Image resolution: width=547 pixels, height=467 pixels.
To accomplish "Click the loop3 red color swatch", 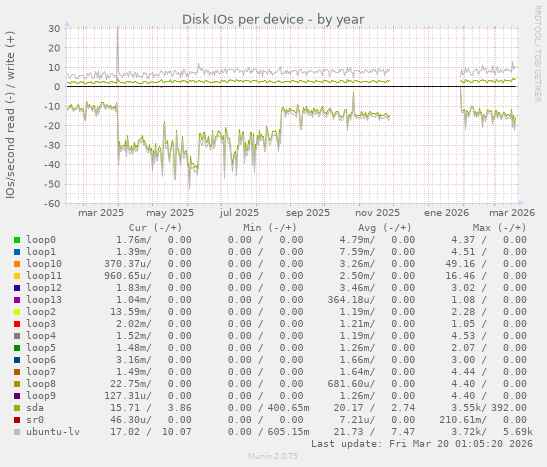I will click(x=17, y=324).
